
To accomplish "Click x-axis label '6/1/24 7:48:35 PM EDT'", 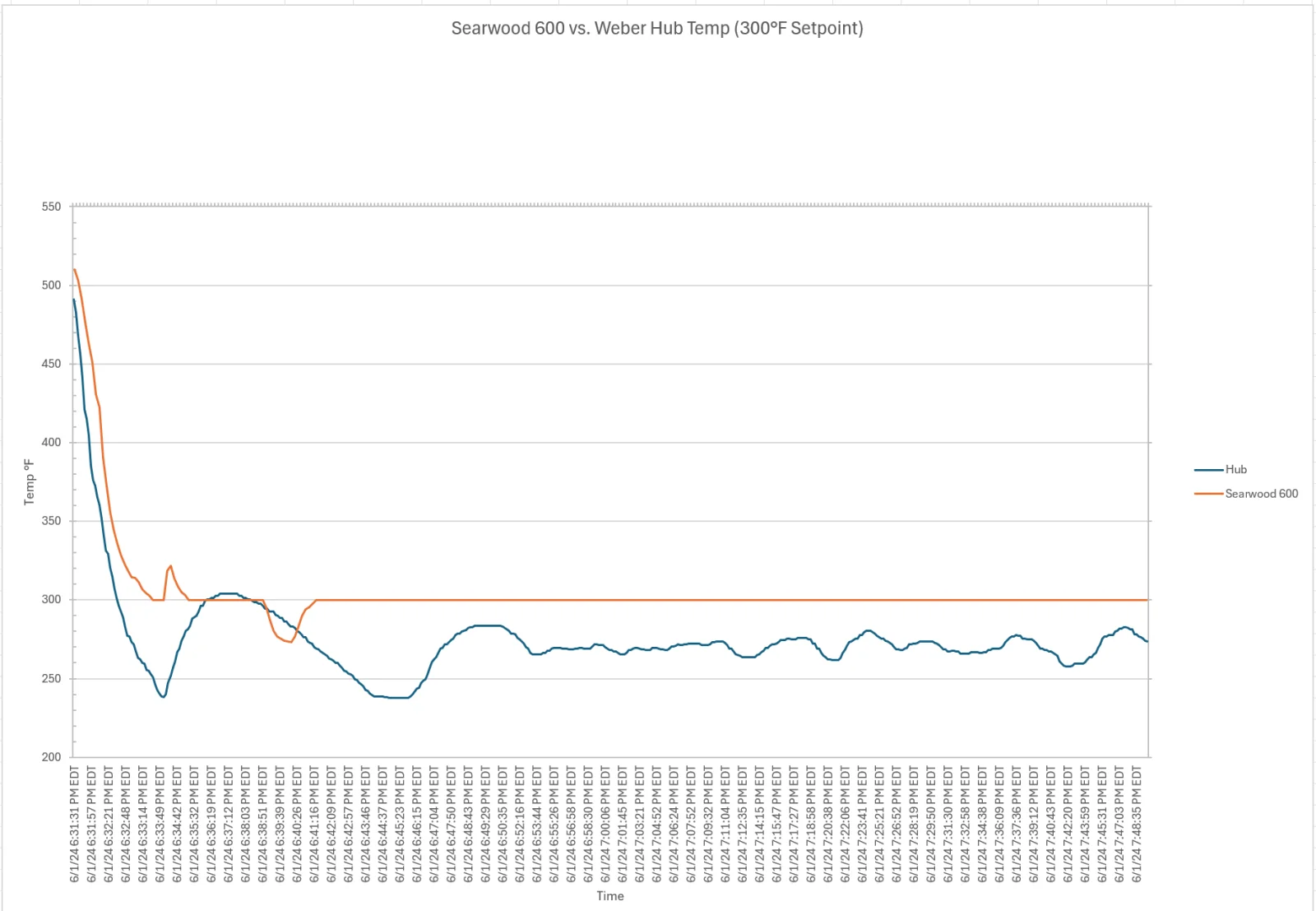I will (1137, 825).
